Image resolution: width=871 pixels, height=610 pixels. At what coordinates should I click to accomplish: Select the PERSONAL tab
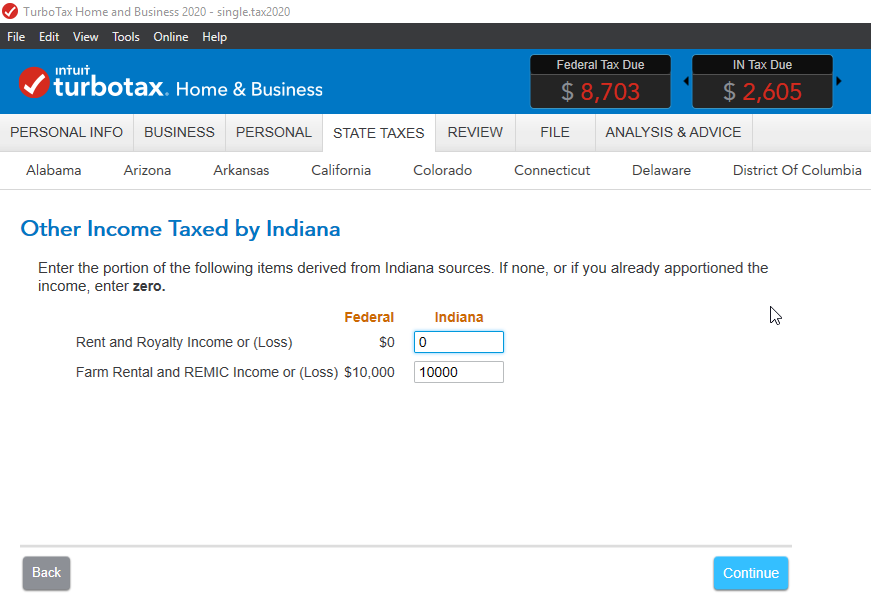coord(274,132)
